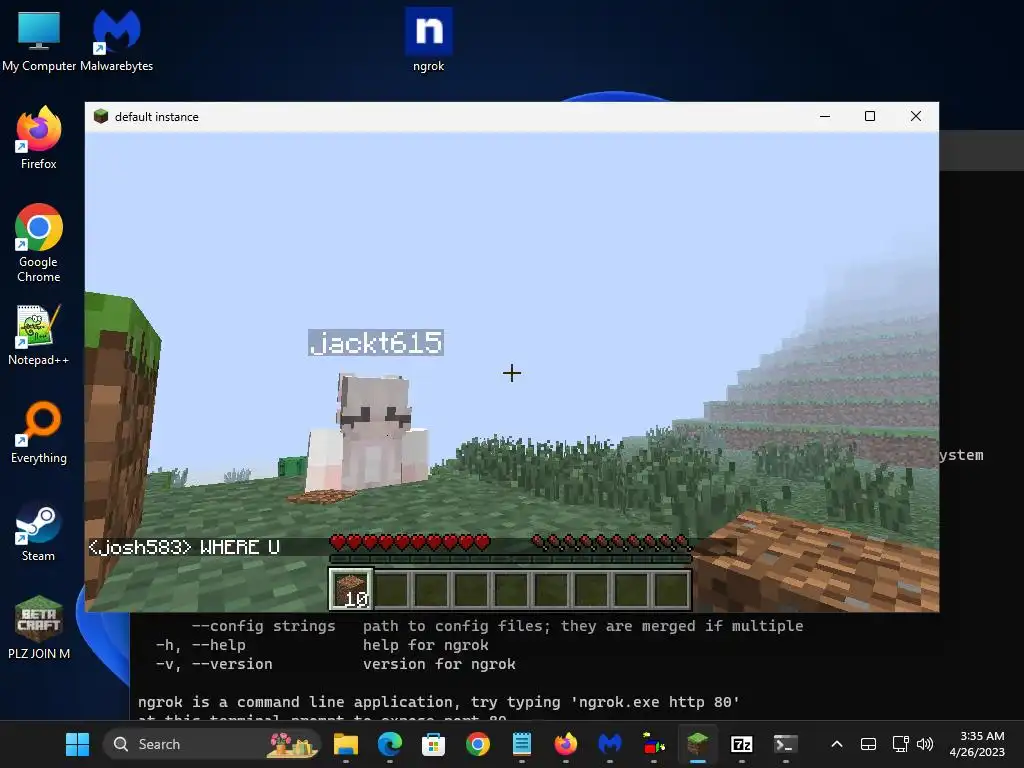This screenshot has height=768, width=1024.
Task: Open 7-Zip from the taskbar
Action: pos(742,744)
